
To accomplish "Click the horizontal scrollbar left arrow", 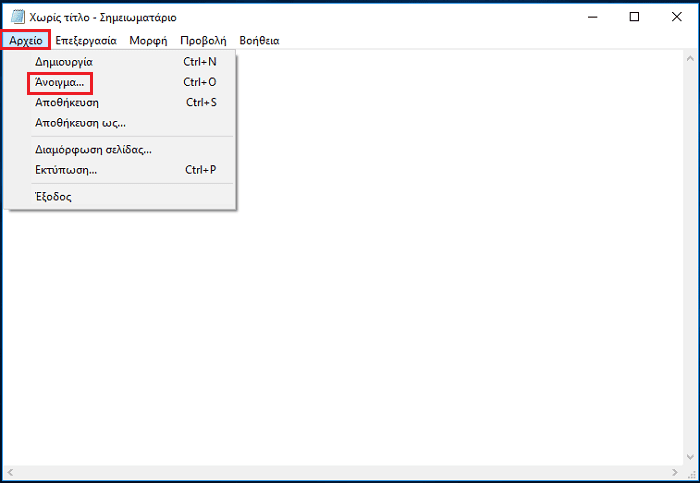I will [x=10, y=472].
